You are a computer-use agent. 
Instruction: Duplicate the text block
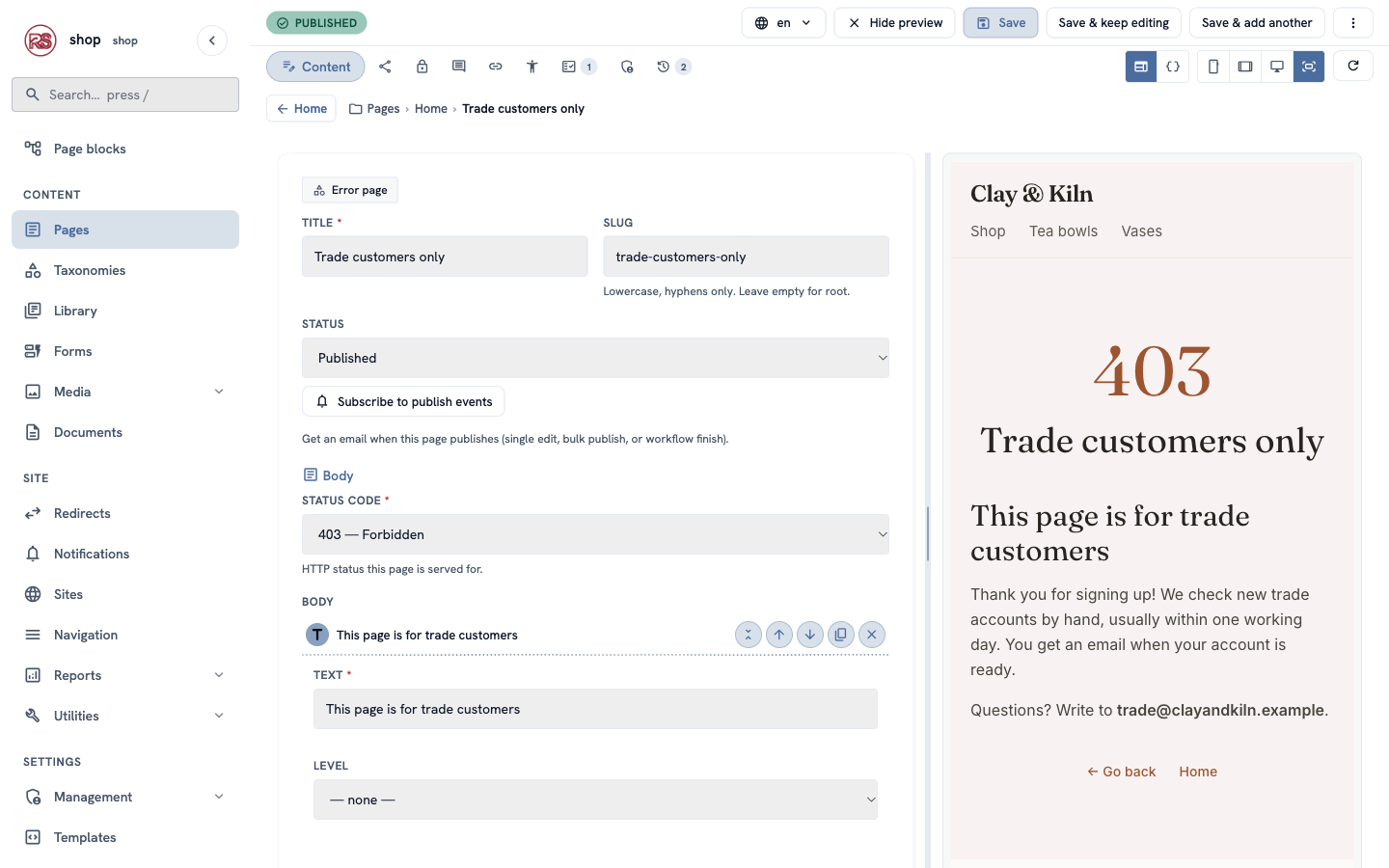(x=841, y=635)
